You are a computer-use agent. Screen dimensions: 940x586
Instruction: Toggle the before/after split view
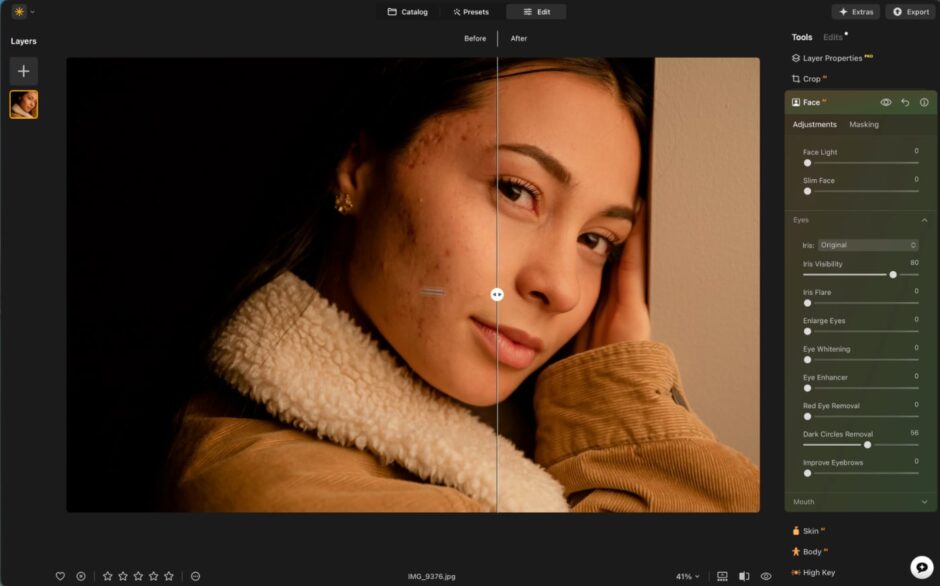click(x=743, y=576)
